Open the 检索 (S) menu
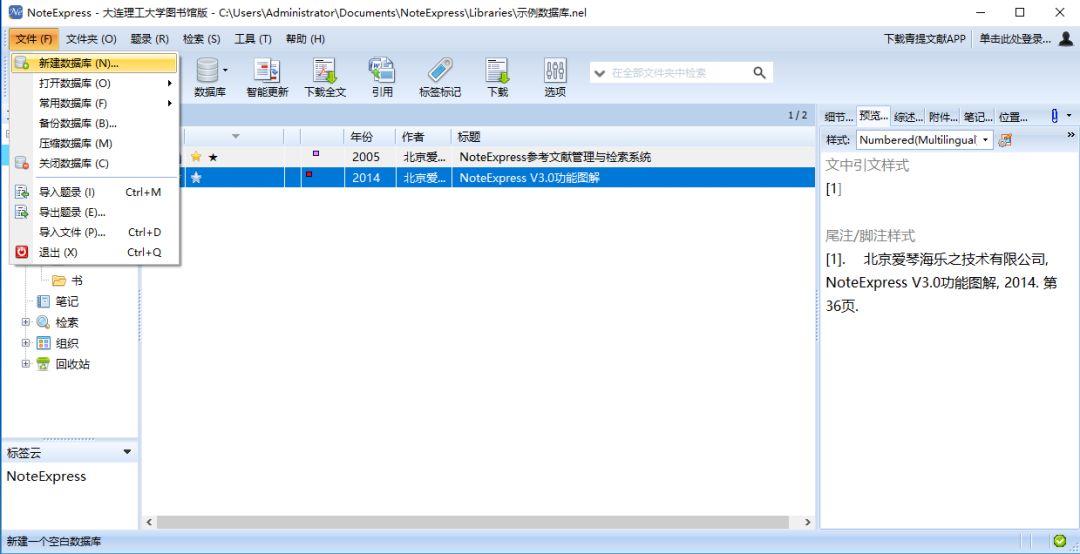Image resolution: width=1080 pixels, height=554 pixels. point(202,39)
